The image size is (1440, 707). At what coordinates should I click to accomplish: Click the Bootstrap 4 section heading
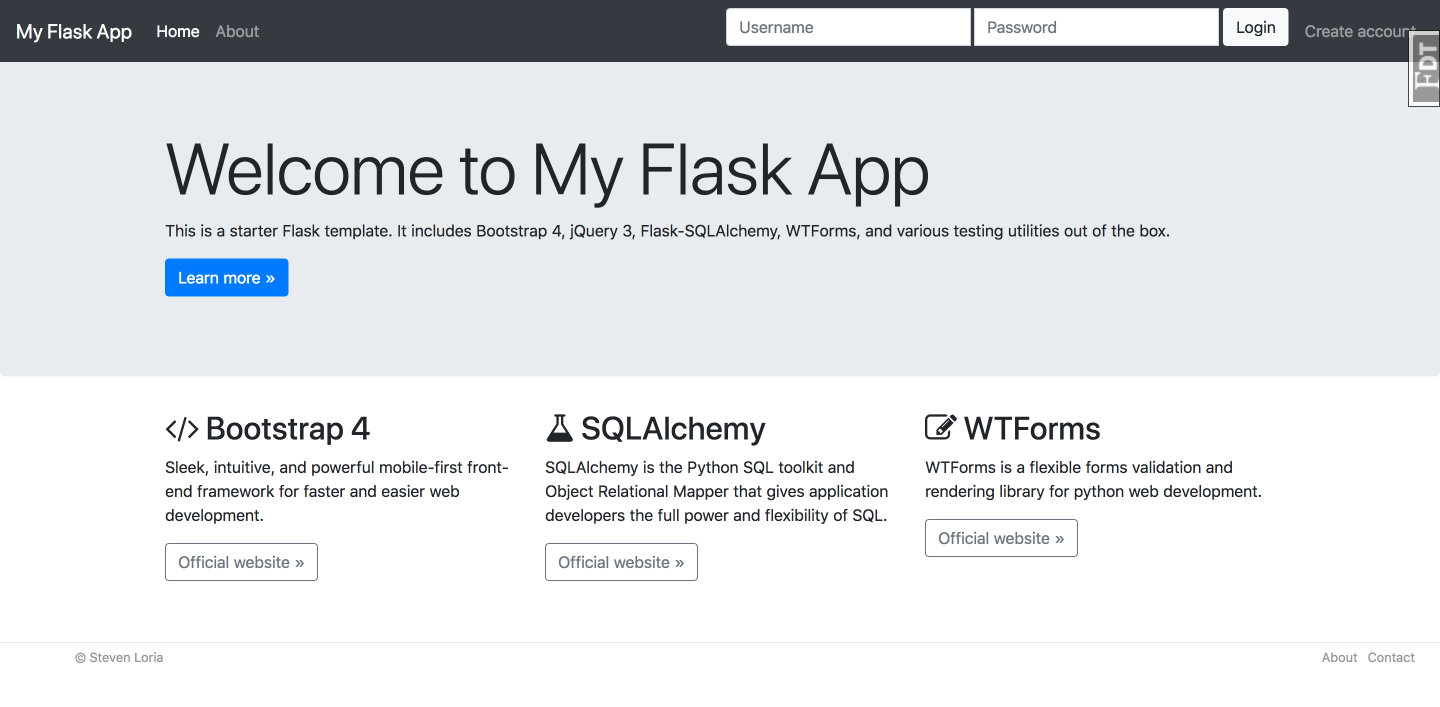[x=287, y=429]
